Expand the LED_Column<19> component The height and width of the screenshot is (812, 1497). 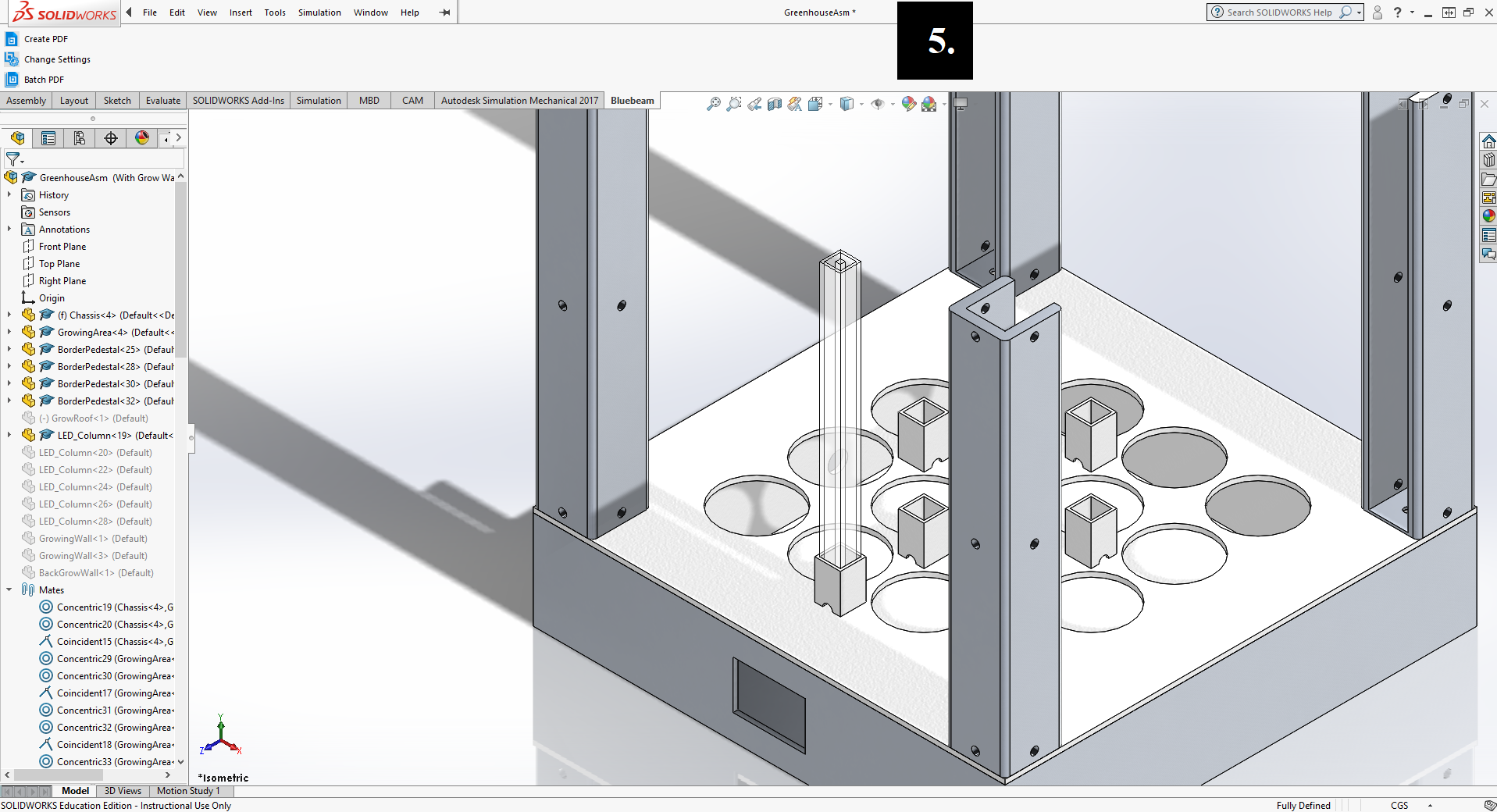pos(9,436)
